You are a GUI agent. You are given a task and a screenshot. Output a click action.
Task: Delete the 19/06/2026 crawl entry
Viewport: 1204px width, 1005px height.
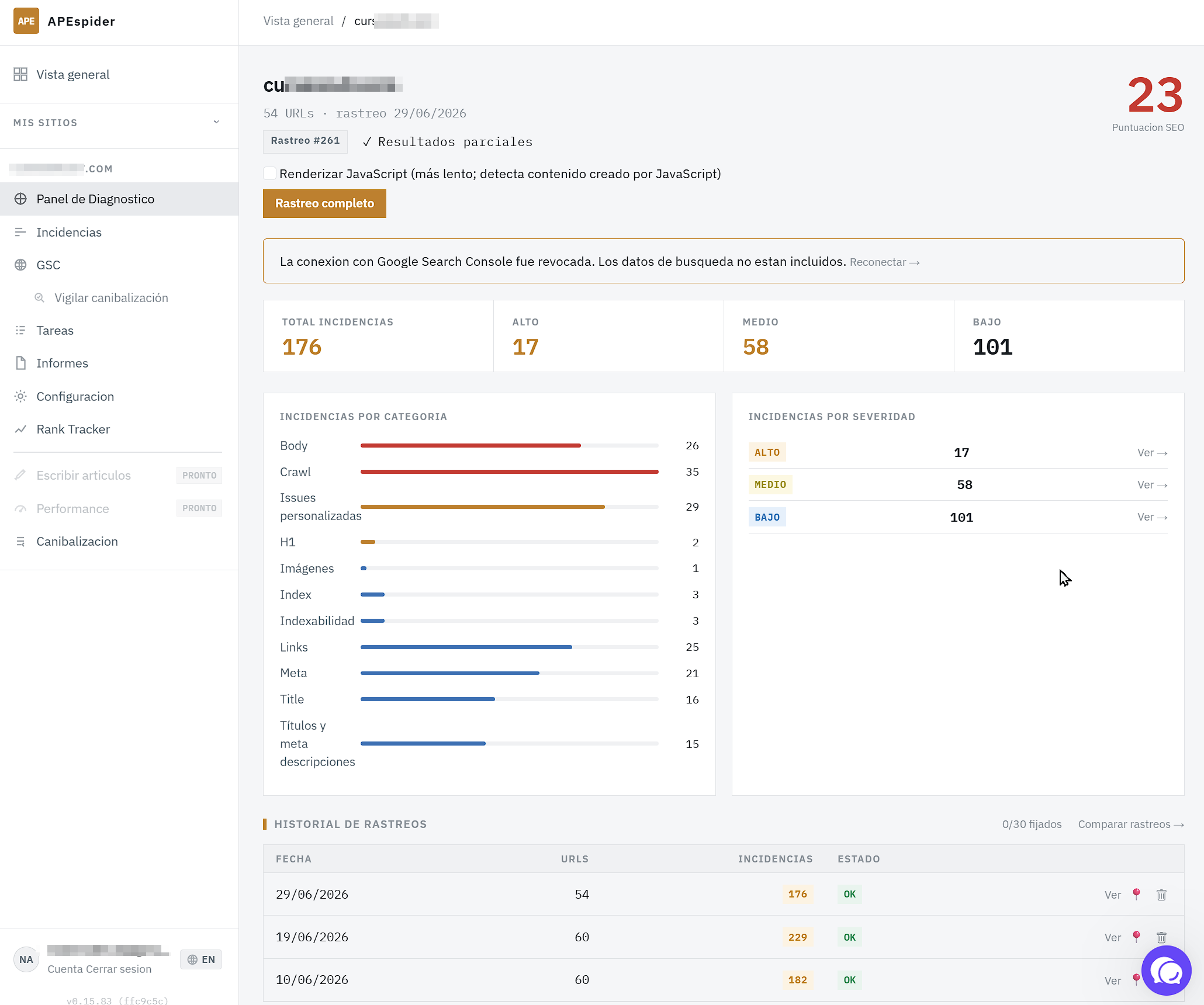tap(1161, 937)
